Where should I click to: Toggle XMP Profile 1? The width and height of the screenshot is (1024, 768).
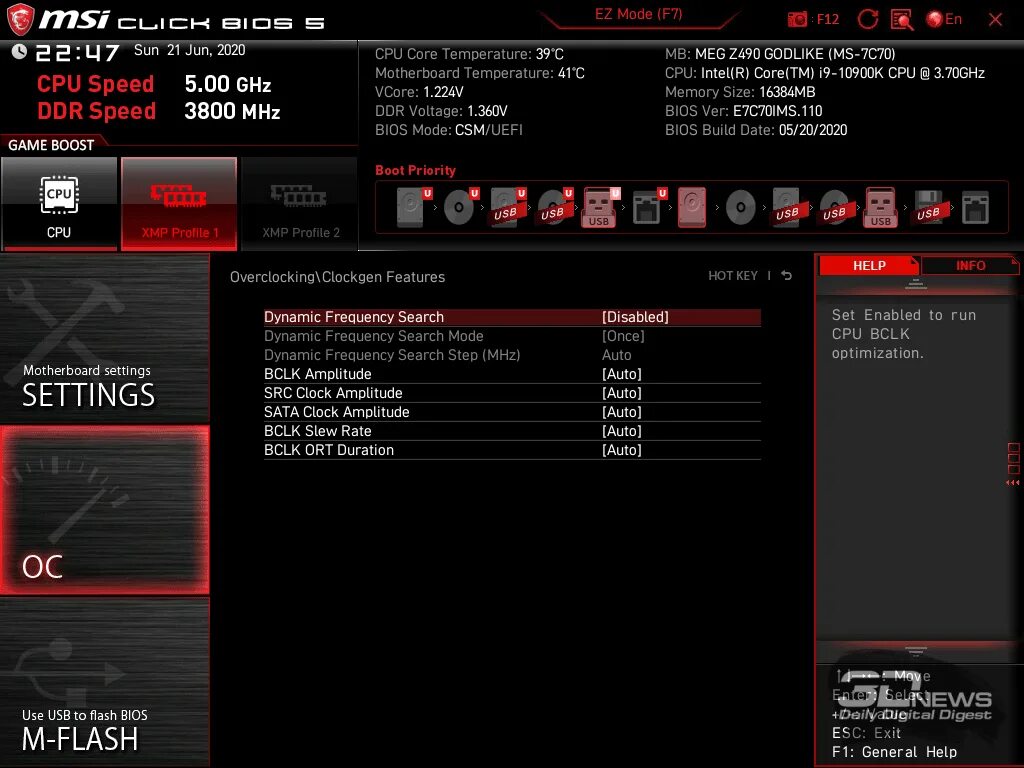(179, 204)
